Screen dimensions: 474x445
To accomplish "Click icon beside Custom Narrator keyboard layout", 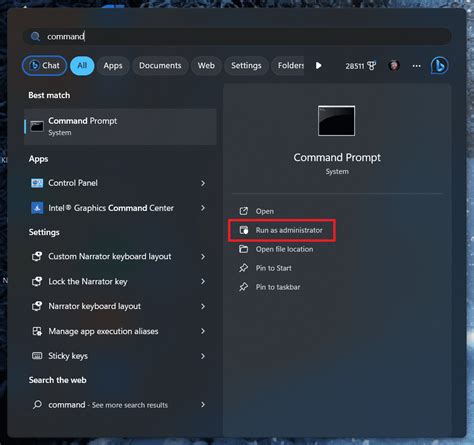I will (x=37, y=256).
